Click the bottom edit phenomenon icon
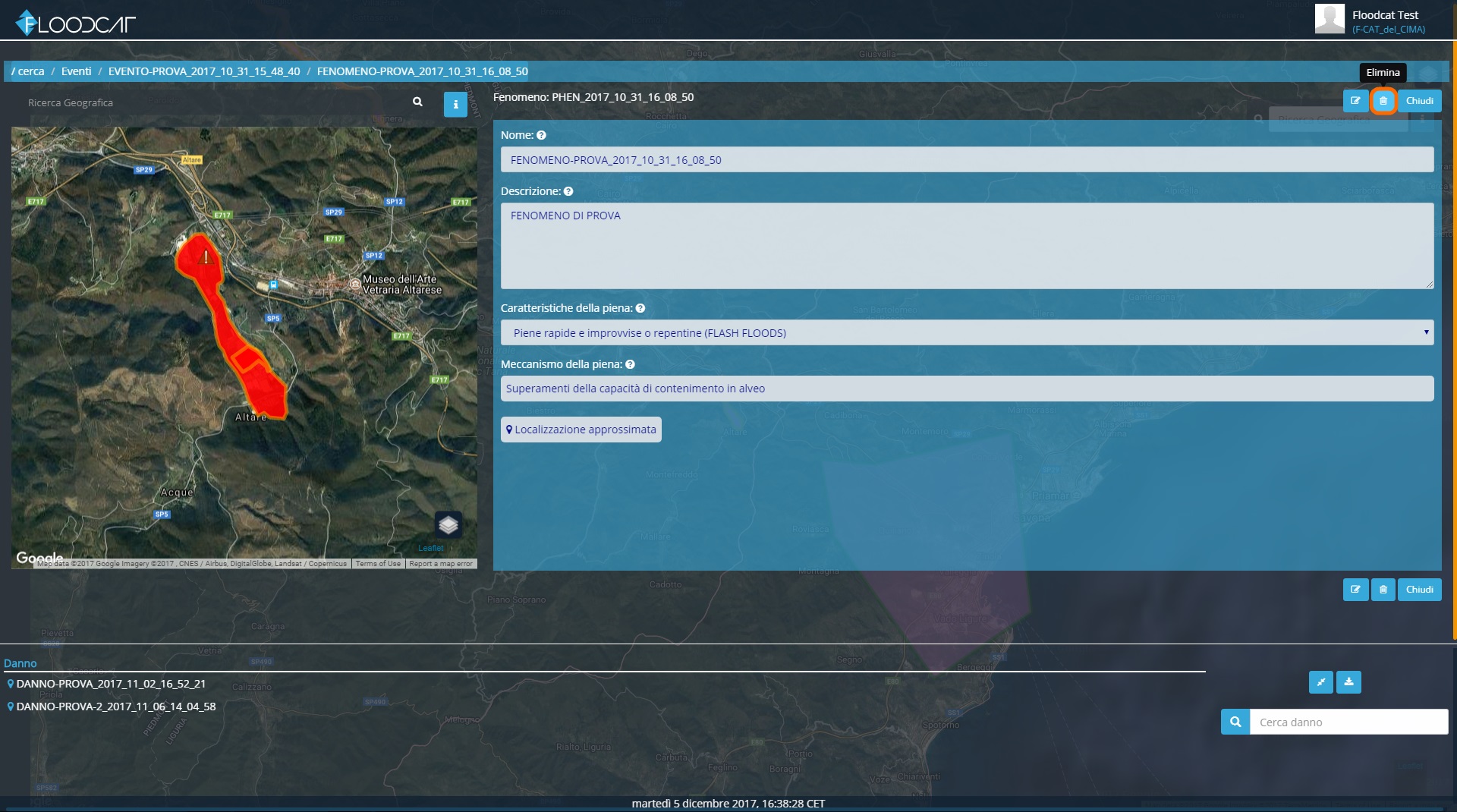Viewport: 1457px width, 812px height. click(1355, 590)
